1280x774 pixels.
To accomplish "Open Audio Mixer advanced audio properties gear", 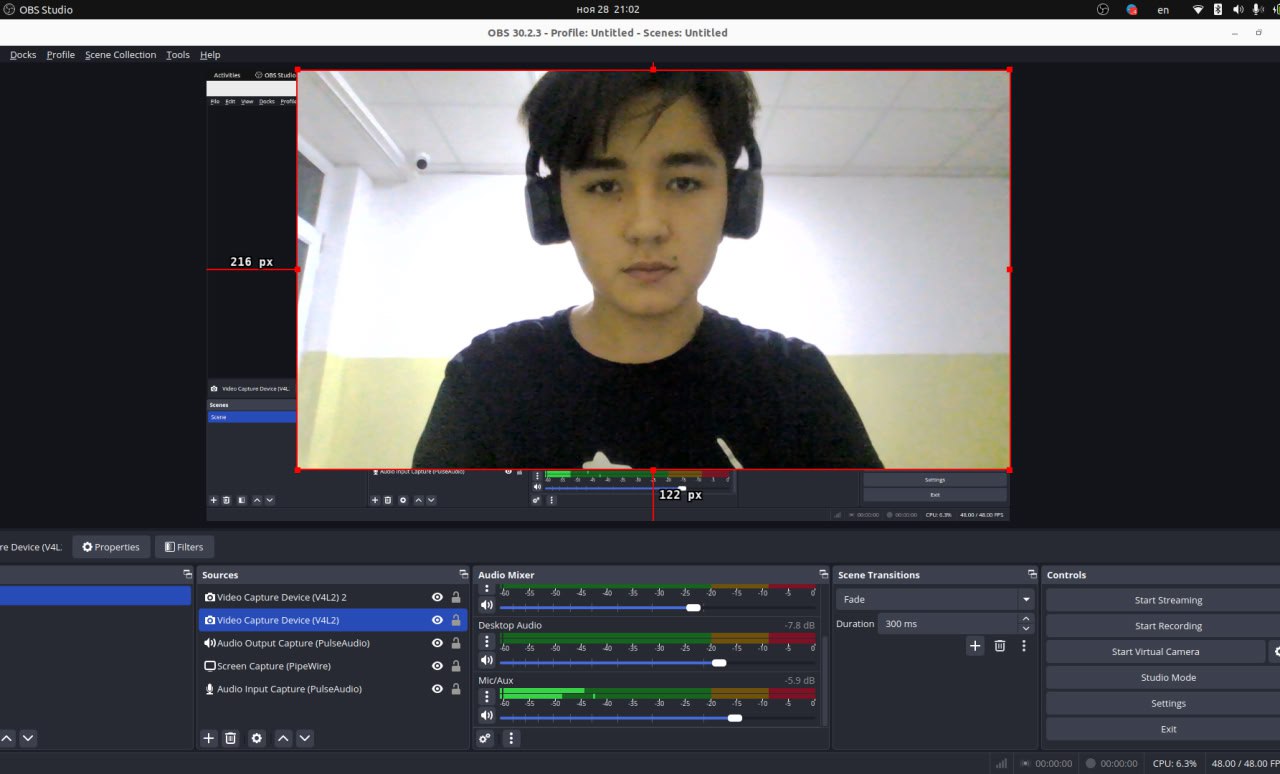I will (485, 738).
